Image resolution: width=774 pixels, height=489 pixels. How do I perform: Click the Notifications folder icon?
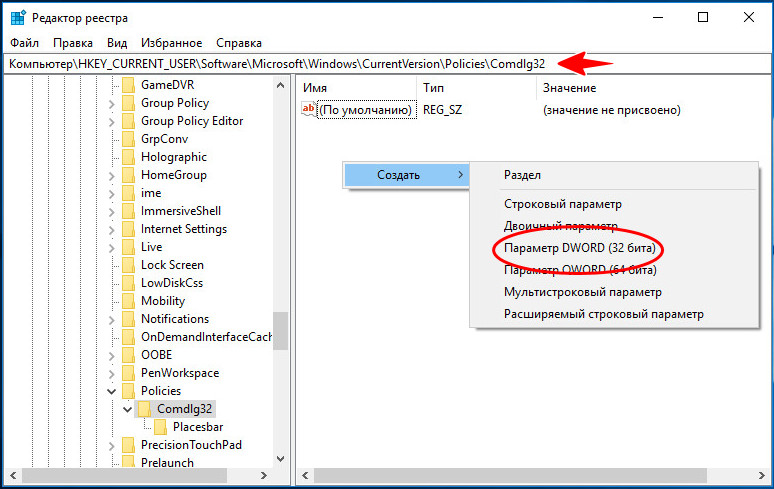coord(128,319)
